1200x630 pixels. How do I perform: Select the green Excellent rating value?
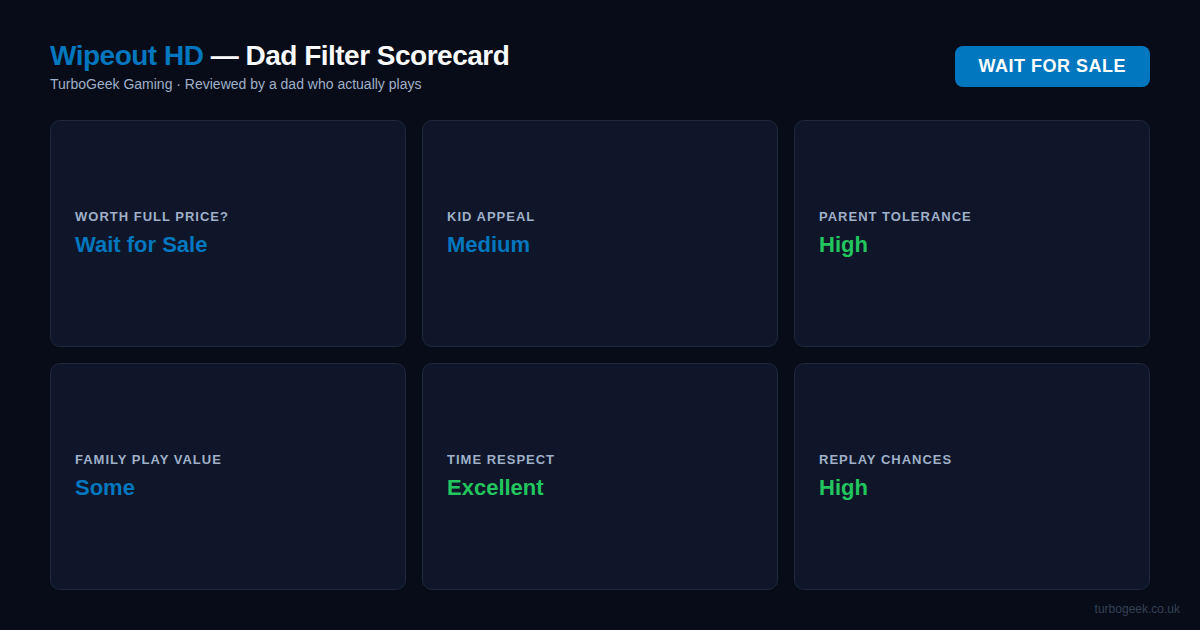pos(495,488)
